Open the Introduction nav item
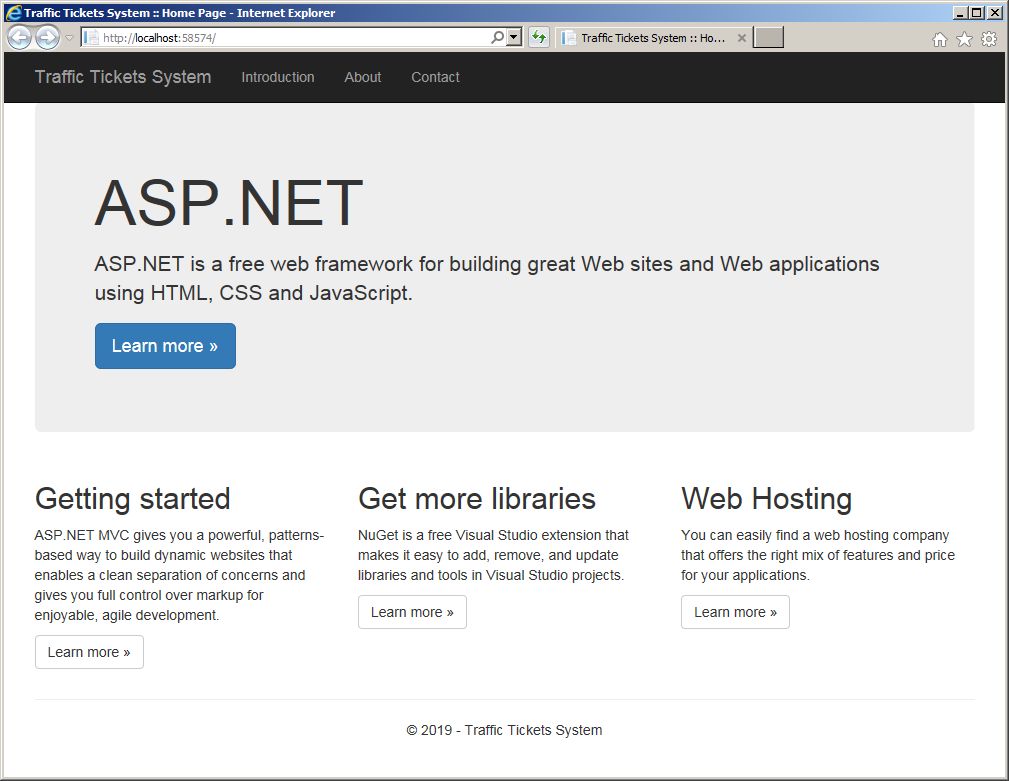Viewport: 1009px width, 781px height. (x=278, y=77)
